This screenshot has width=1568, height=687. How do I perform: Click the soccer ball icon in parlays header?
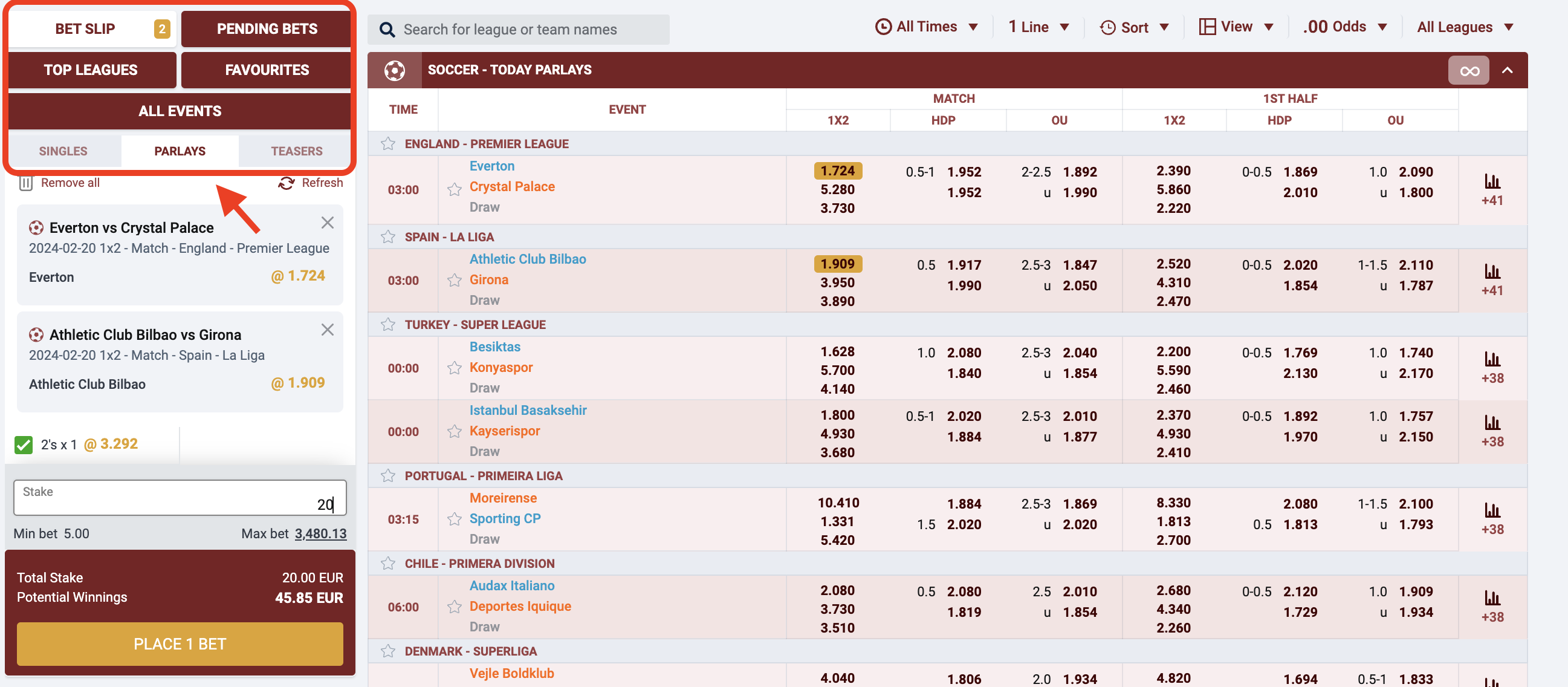395,70
